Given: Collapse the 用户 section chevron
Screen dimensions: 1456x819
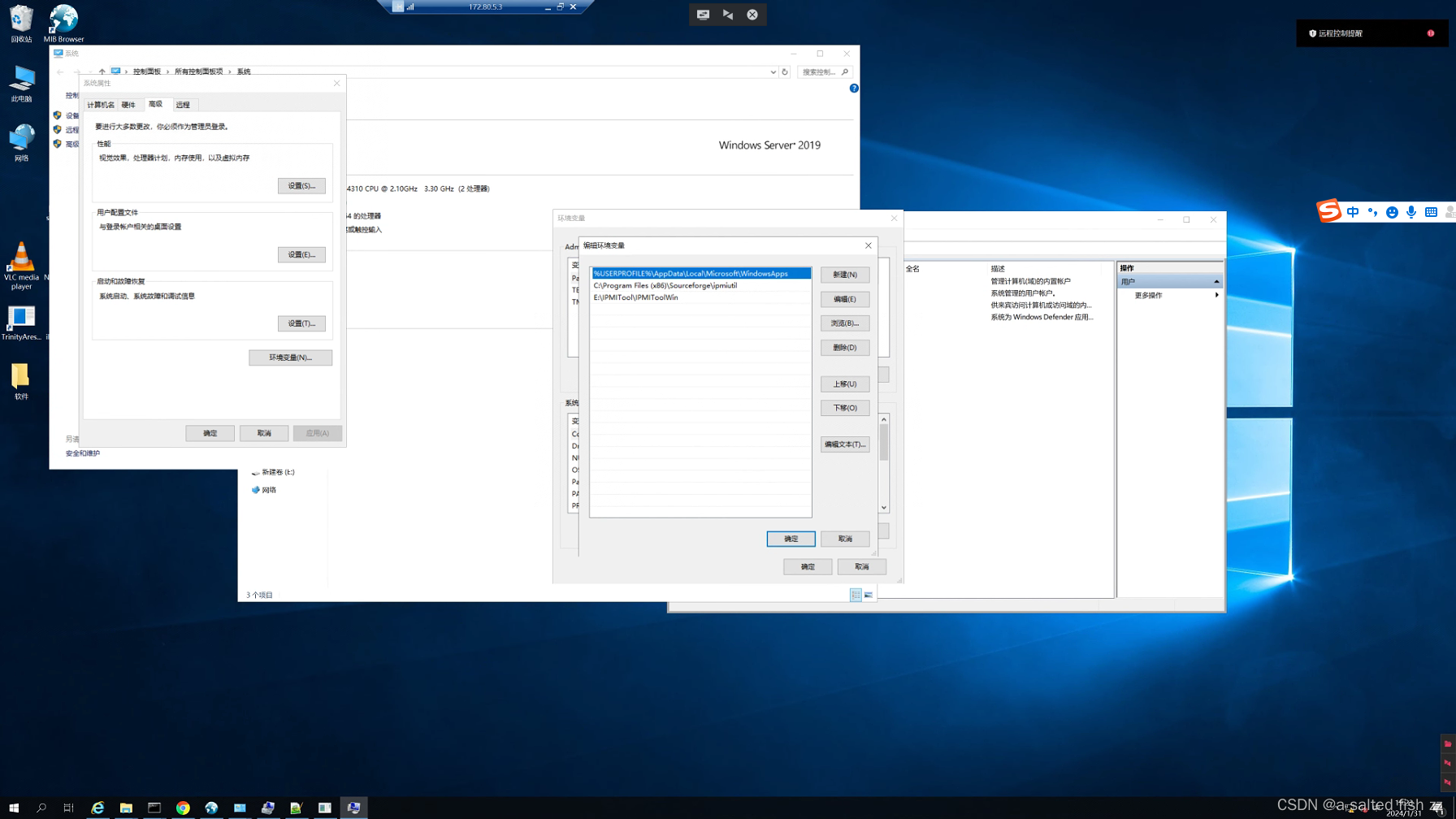Looking at the screenshot, I should (1216, 280).
